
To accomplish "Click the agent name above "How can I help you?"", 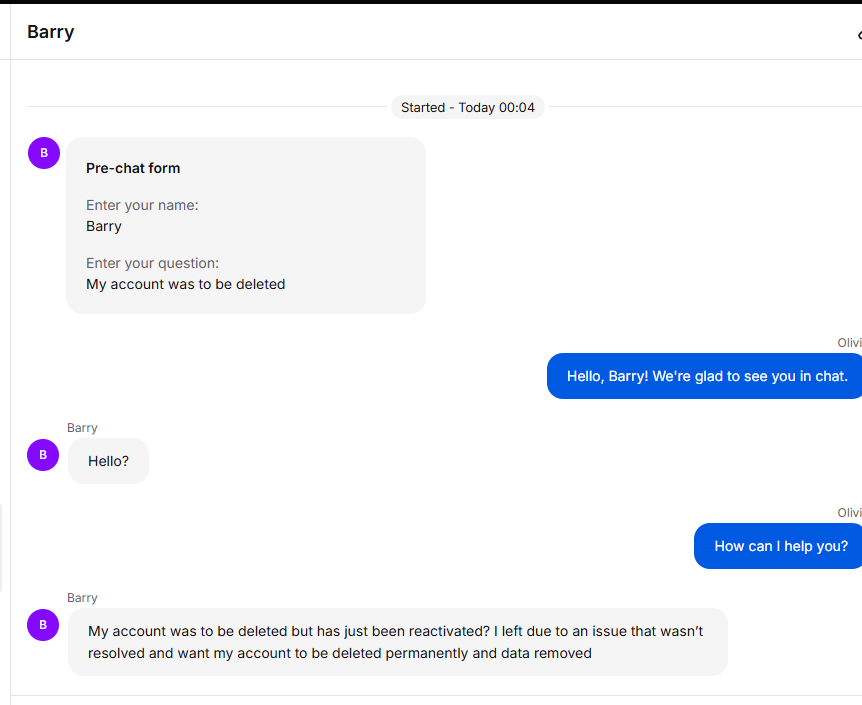I will [849, 513].
